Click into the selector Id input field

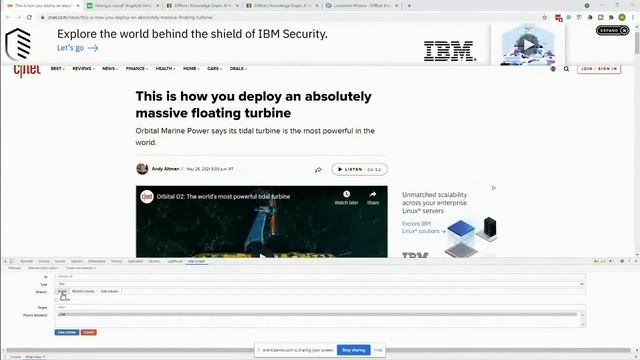(320, 276)
